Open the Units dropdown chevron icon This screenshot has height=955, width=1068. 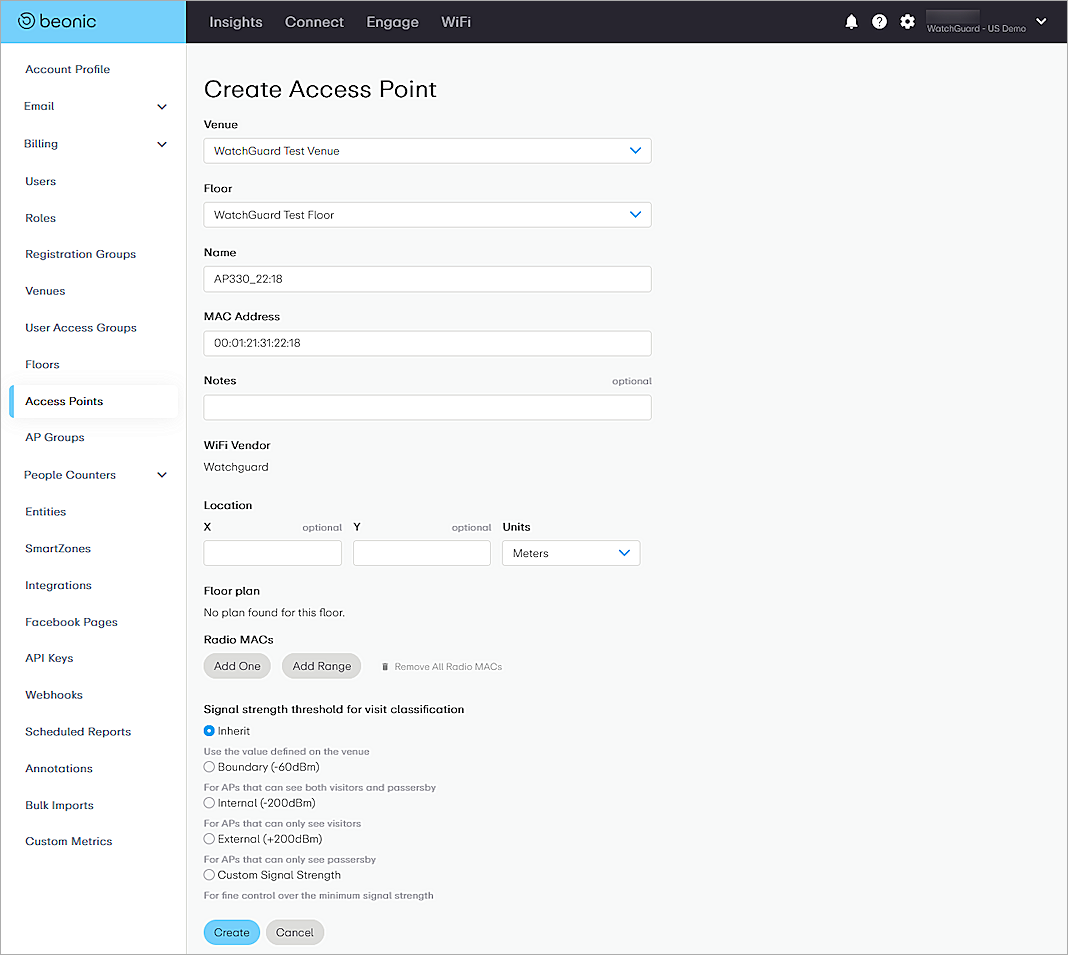[x=624, y=552]
